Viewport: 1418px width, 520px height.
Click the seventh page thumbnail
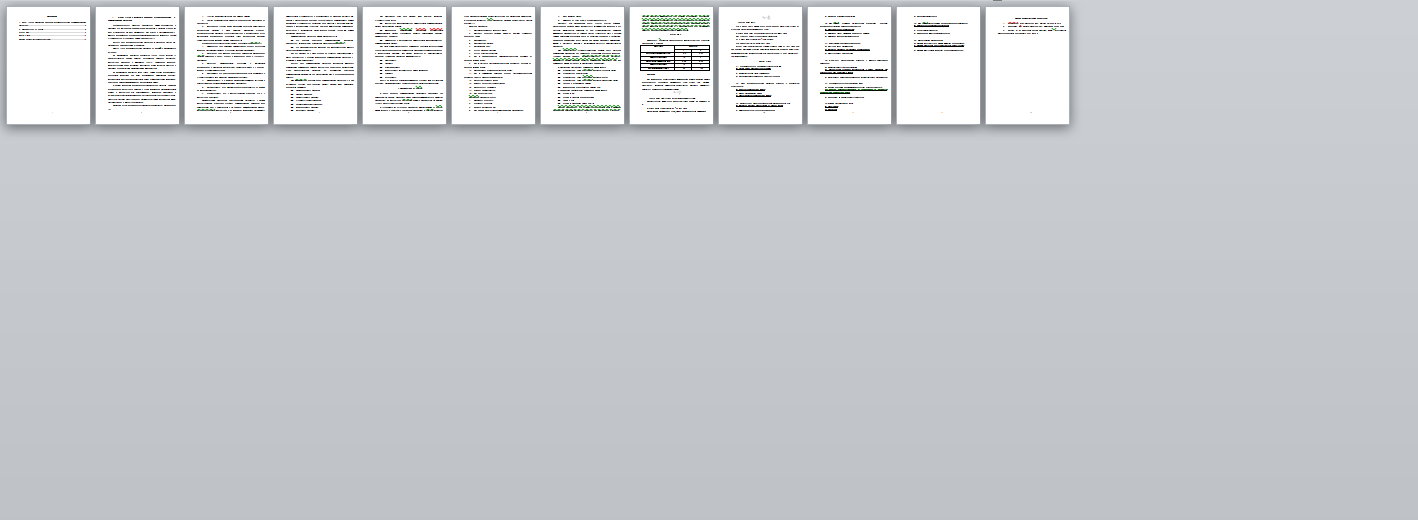582,66
